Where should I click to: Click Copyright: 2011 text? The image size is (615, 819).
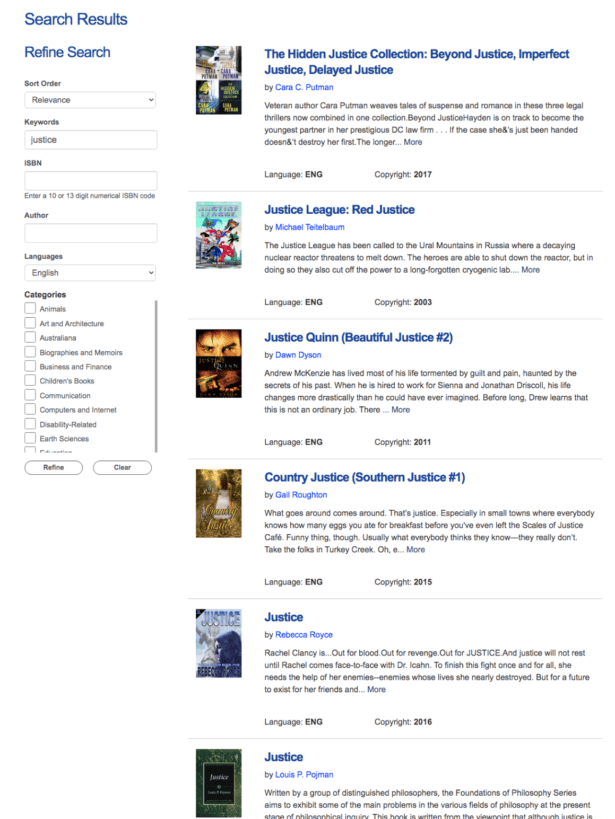(x=402, y=442)
